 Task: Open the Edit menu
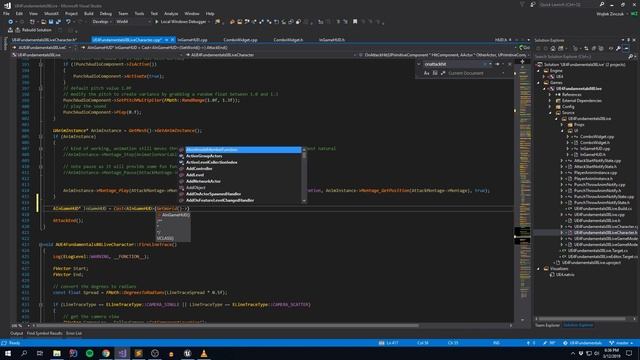click(x=19, y=13)
